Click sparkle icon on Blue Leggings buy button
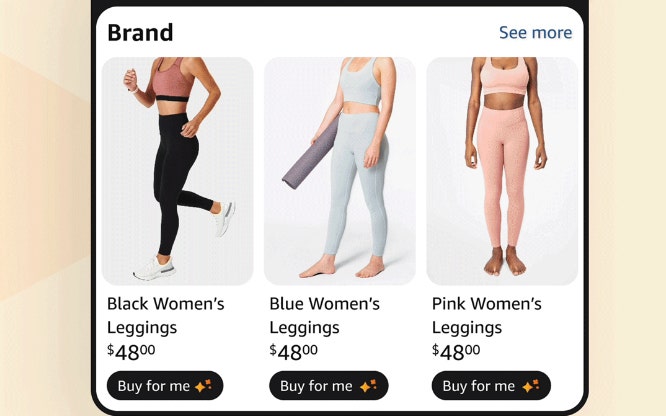This screenshot has width=666, height=416. tap(368, 386)
